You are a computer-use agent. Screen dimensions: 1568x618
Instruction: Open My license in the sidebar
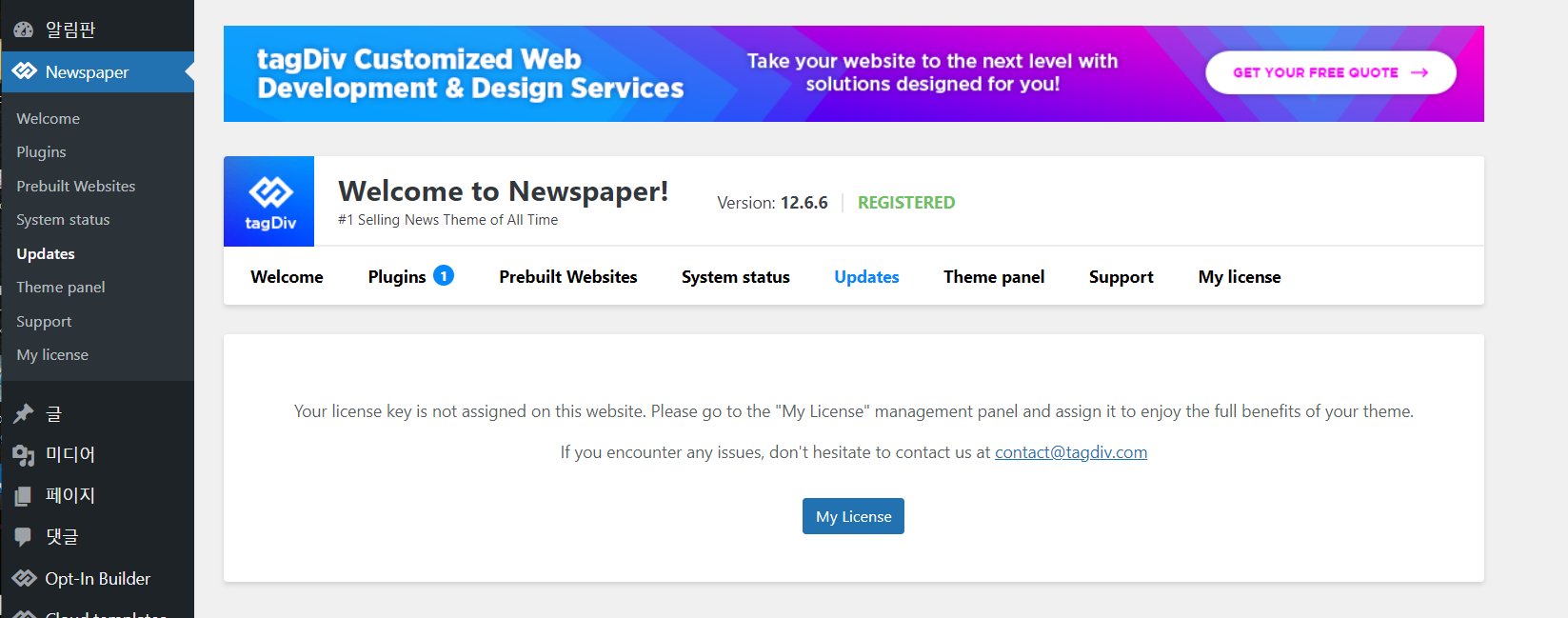pos(52,355)
